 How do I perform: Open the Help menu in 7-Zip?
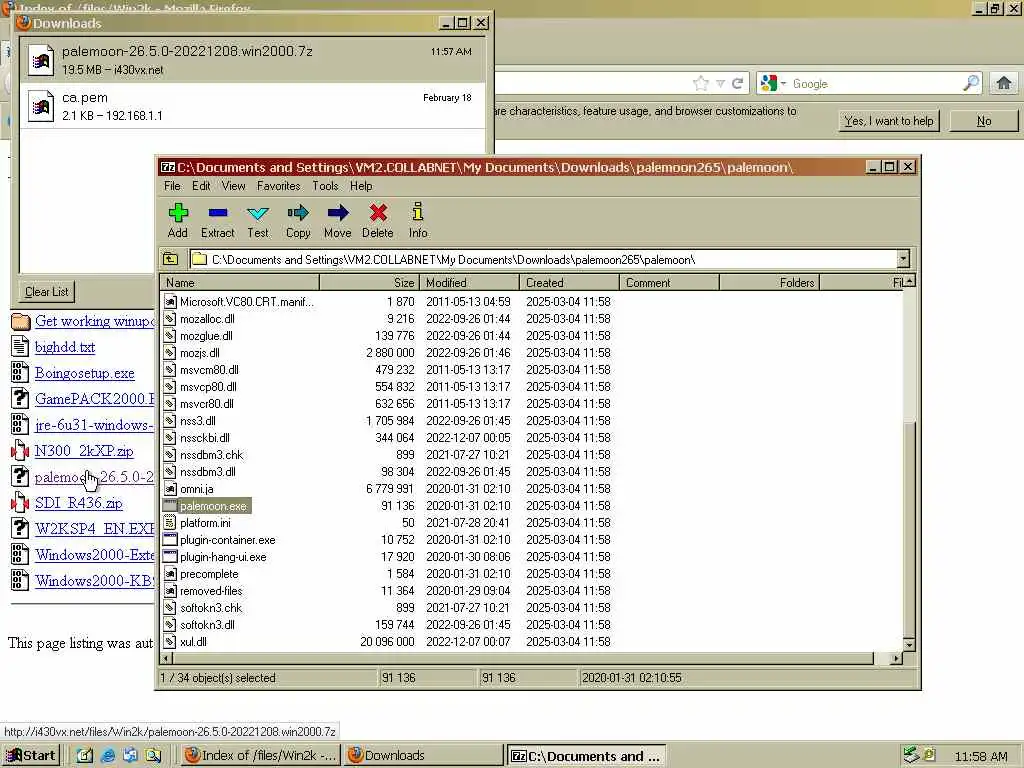click(360, 186)
